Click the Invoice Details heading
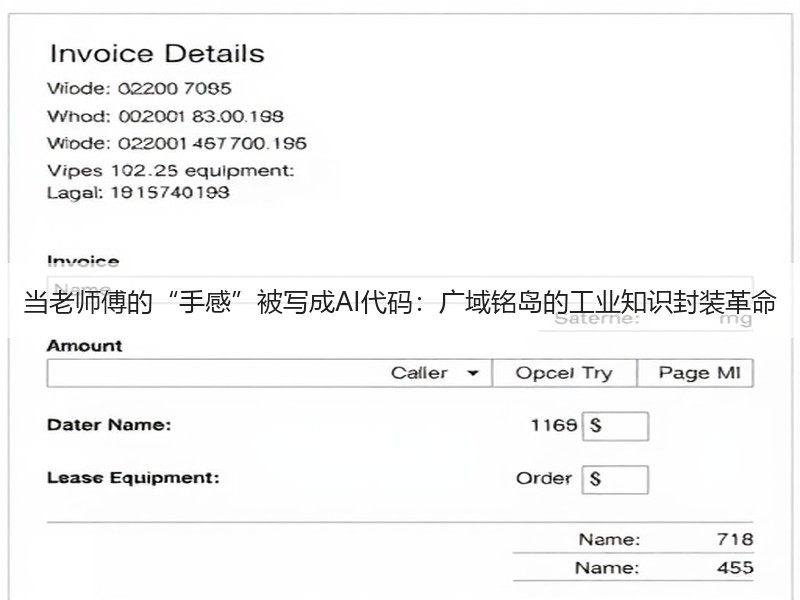800x600 pixels. click(157, 54)
